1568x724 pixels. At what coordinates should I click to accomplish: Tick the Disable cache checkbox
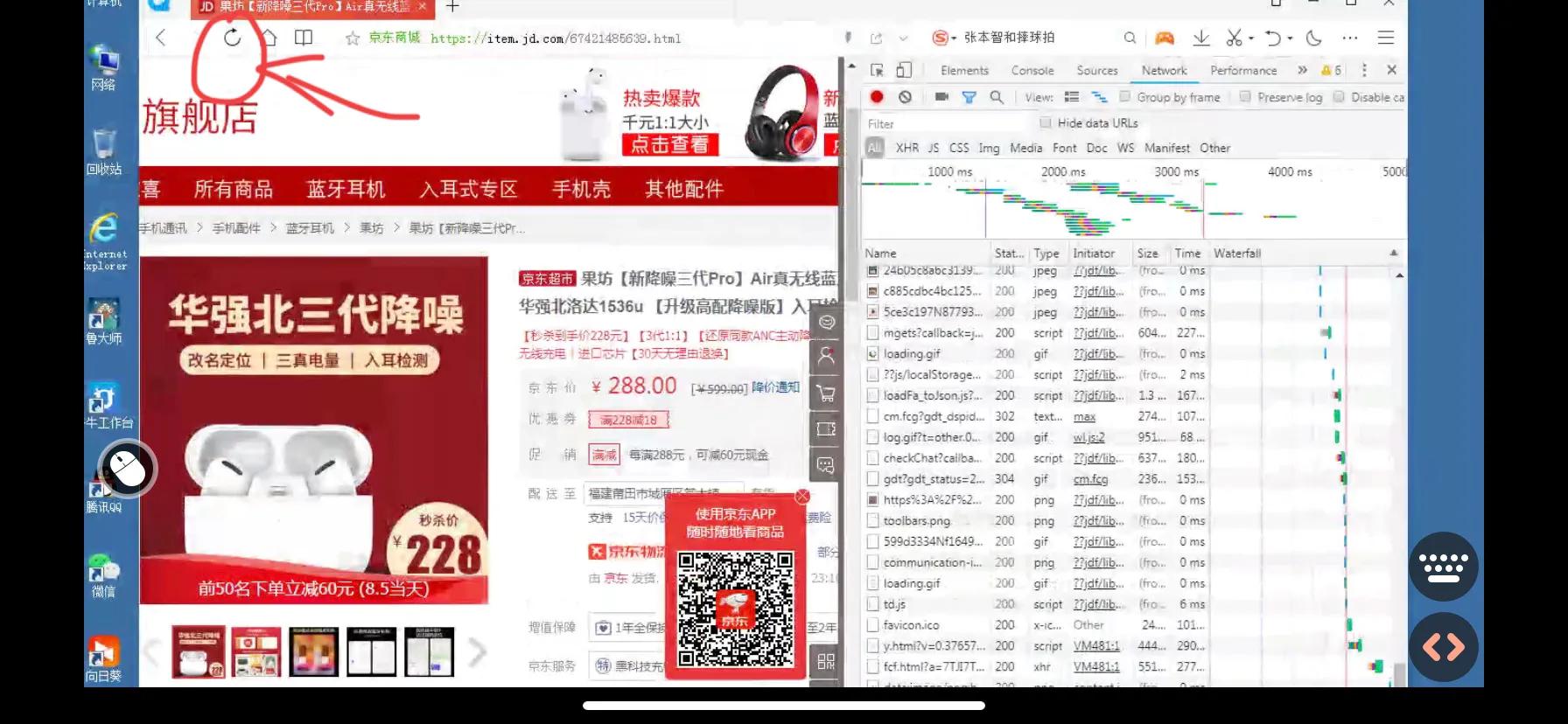1339,97
